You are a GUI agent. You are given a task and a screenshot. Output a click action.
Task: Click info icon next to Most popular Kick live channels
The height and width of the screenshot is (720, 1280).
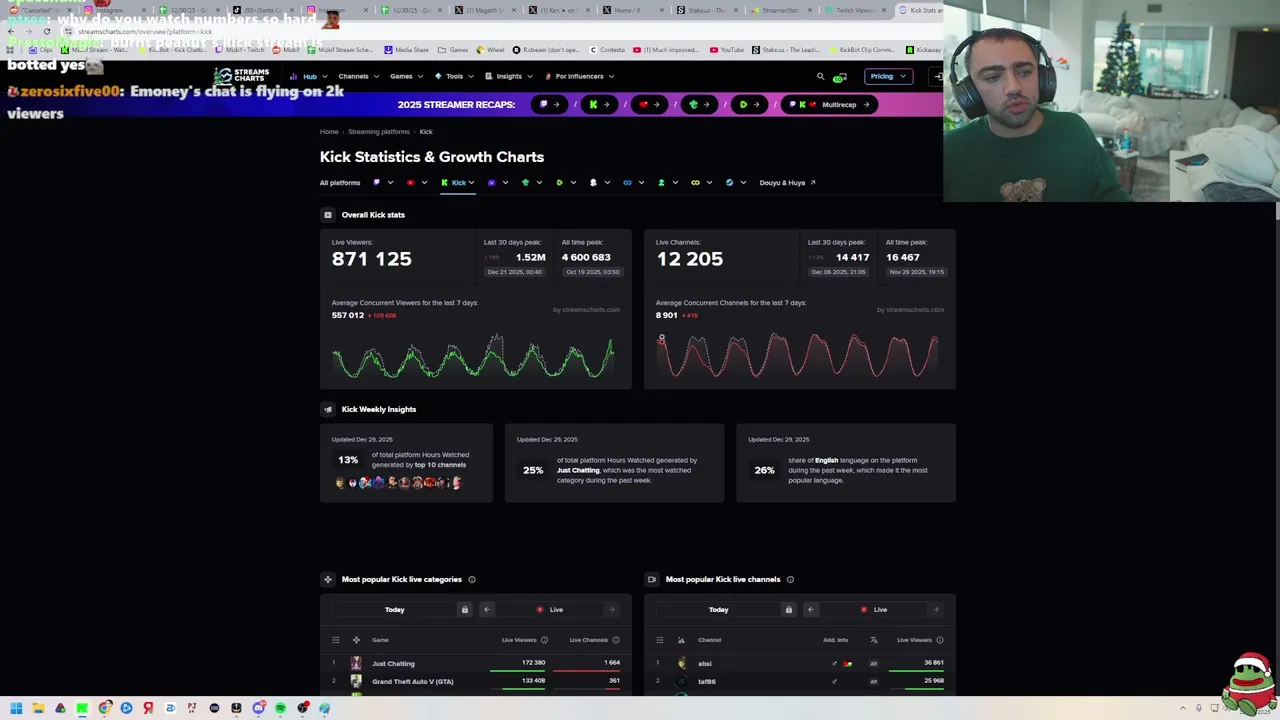790,579
